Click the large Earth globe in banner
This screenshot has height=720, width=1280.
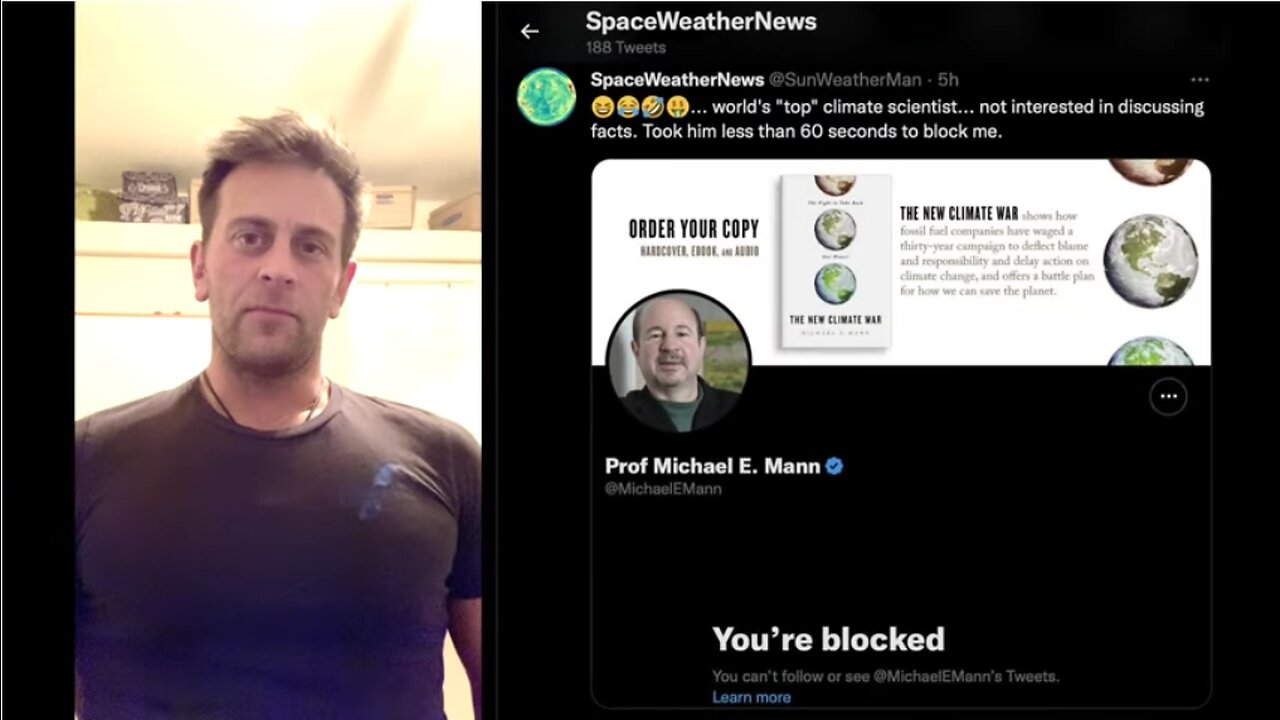pyautogui.click(x=1150, y=261)
